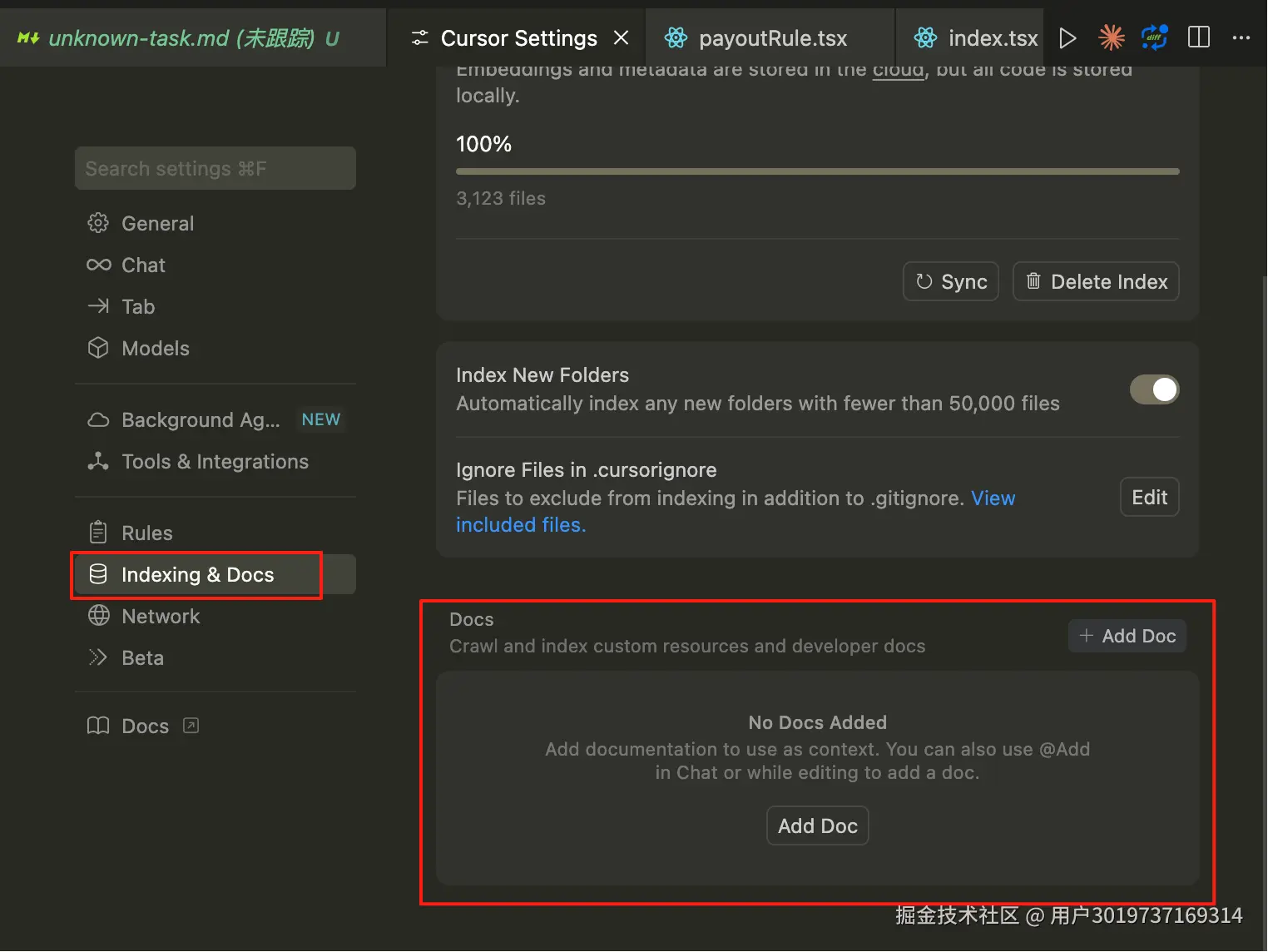The image size is (1268, 952).
Task: Open external Docs link in sidebar
Action: (215, 726)
